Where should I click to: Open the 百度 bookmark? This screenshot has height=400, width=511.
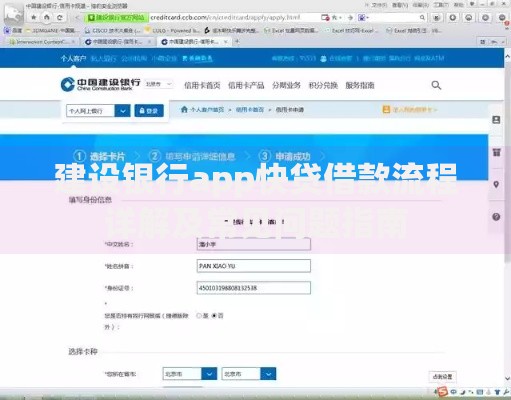[x=13, y=30]
